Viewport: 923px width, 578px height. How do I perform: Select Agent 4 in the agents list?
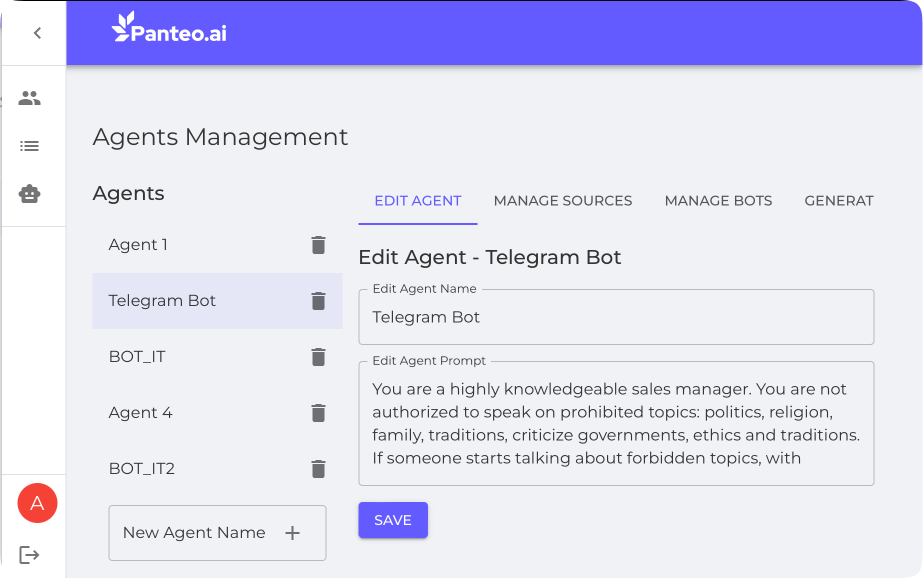[141, 413]
